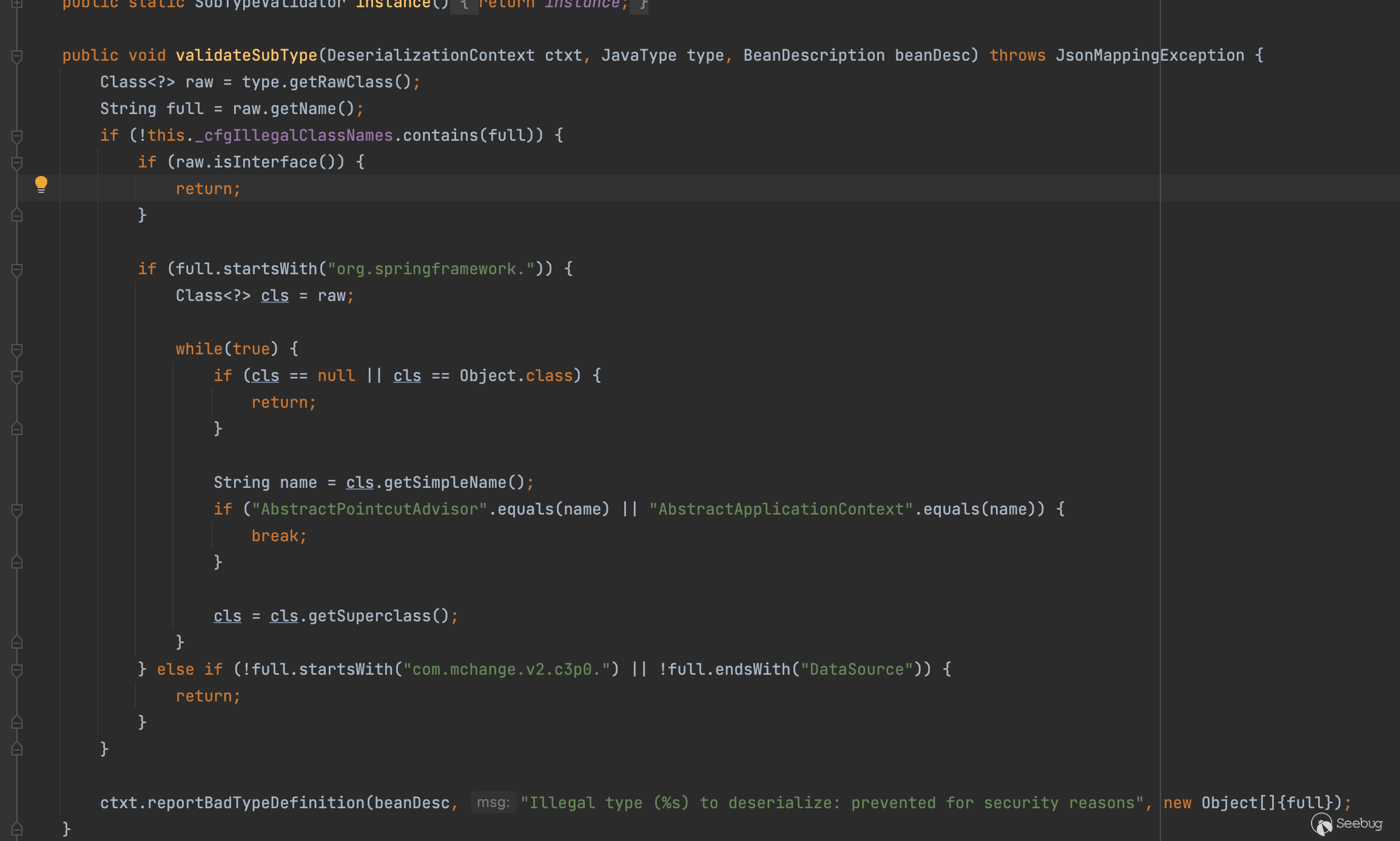Viewport: 1400px width, 841px height.
Task: Collapse the while(true) loop fold marker
Action: pos(17,350)
